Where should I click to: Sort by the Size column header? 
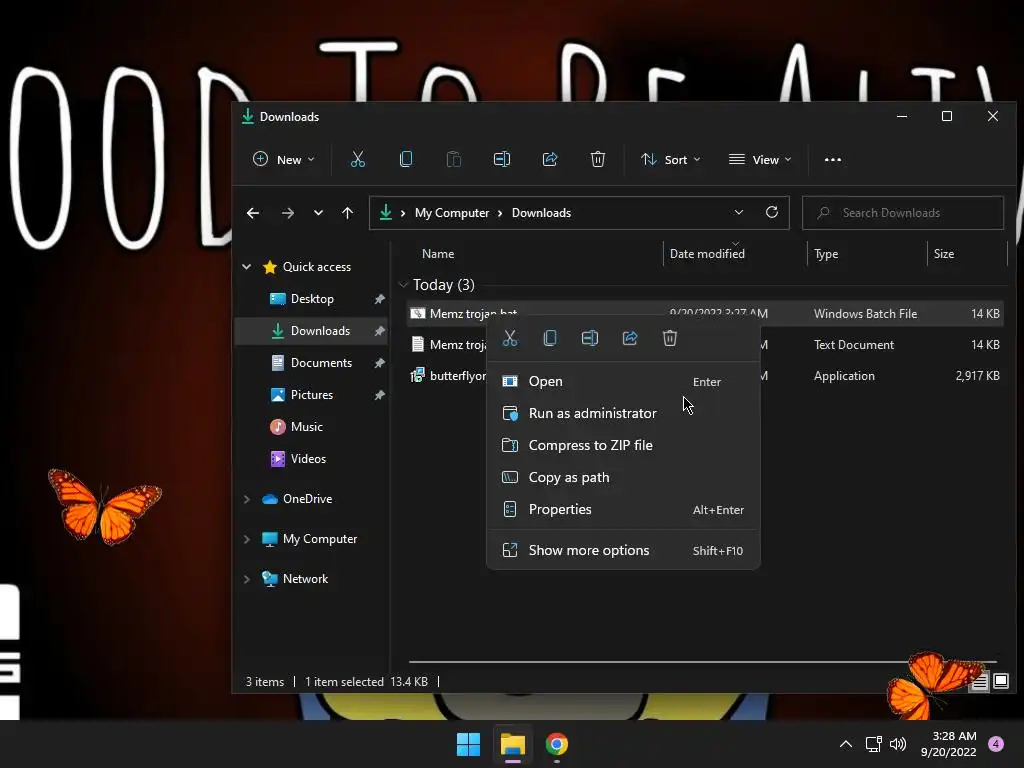click(944, 254)
